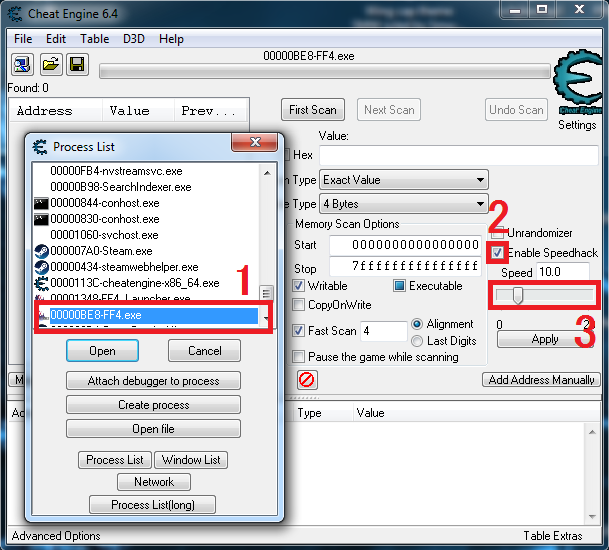Click the Undo Scan button

tap(516, 110)
